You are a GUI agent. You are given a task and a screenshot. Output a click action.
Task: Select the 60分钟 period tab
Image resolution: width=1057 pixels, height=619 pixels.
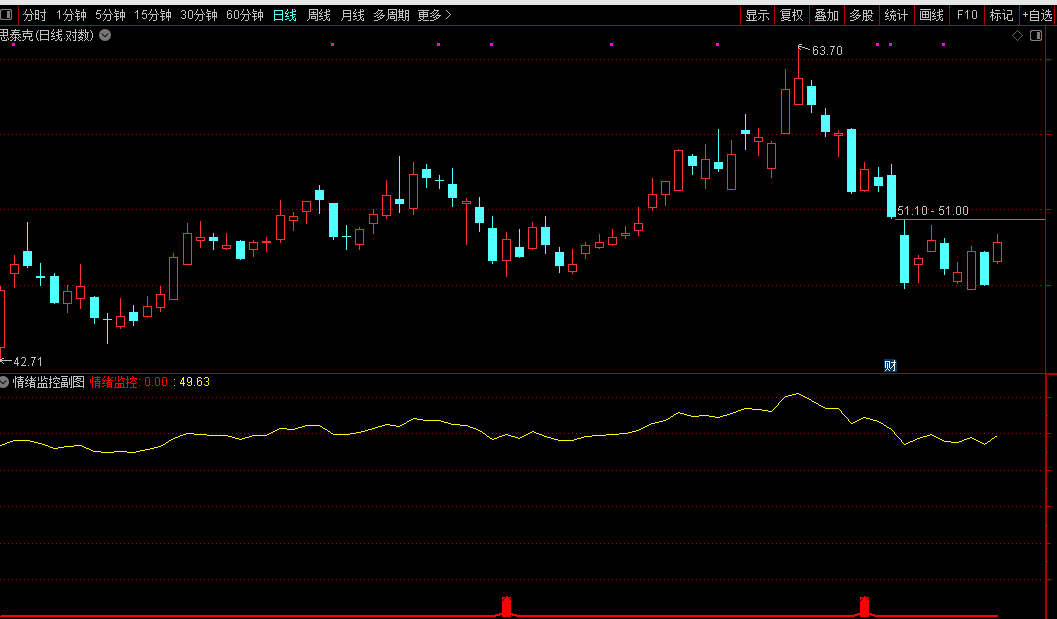[x=245, y=15]
